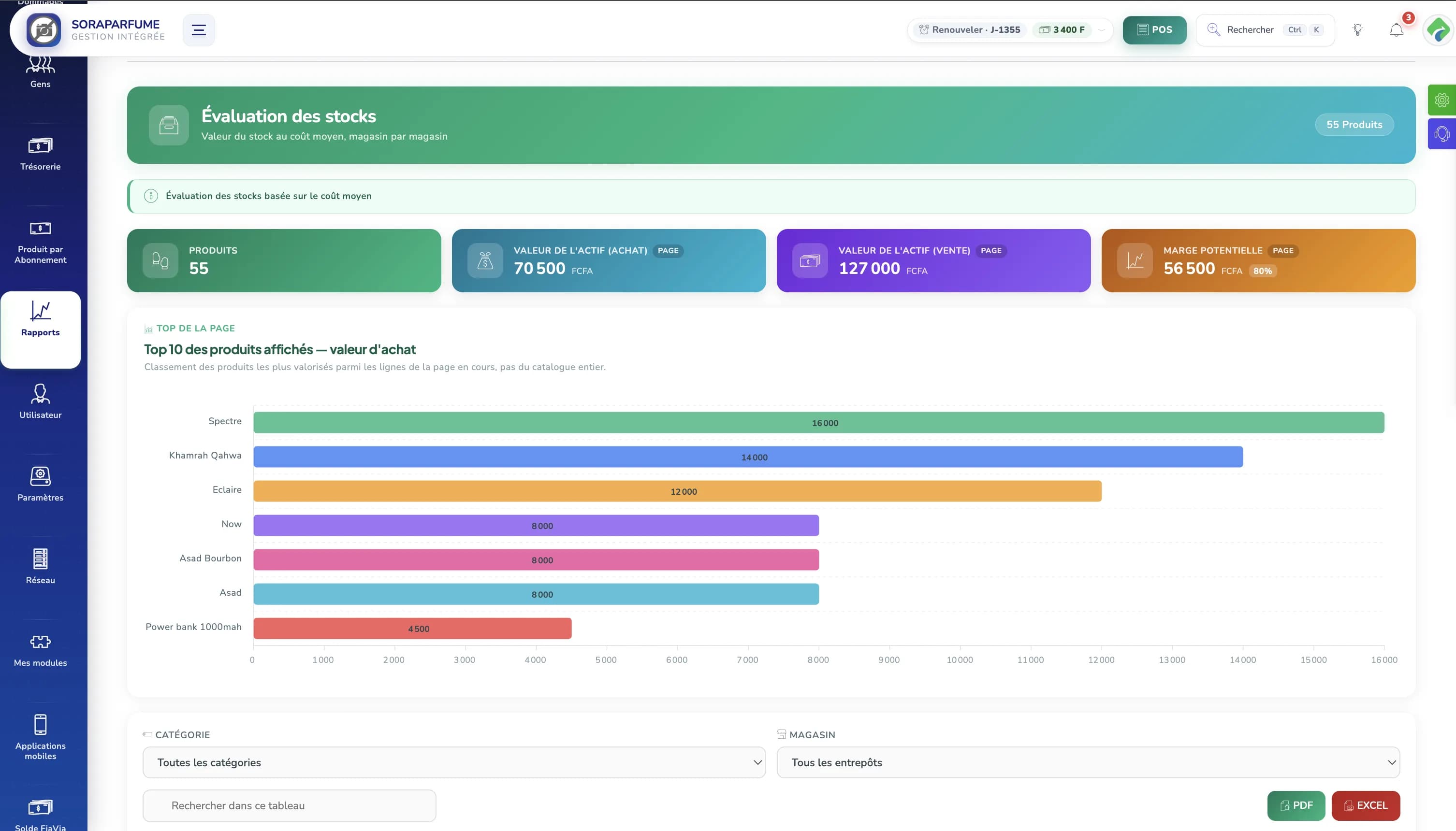Viewport: 1456px width, 831px height.
Task: Expand the chevron beside the 3 400 F balance
Action: 1101,29
